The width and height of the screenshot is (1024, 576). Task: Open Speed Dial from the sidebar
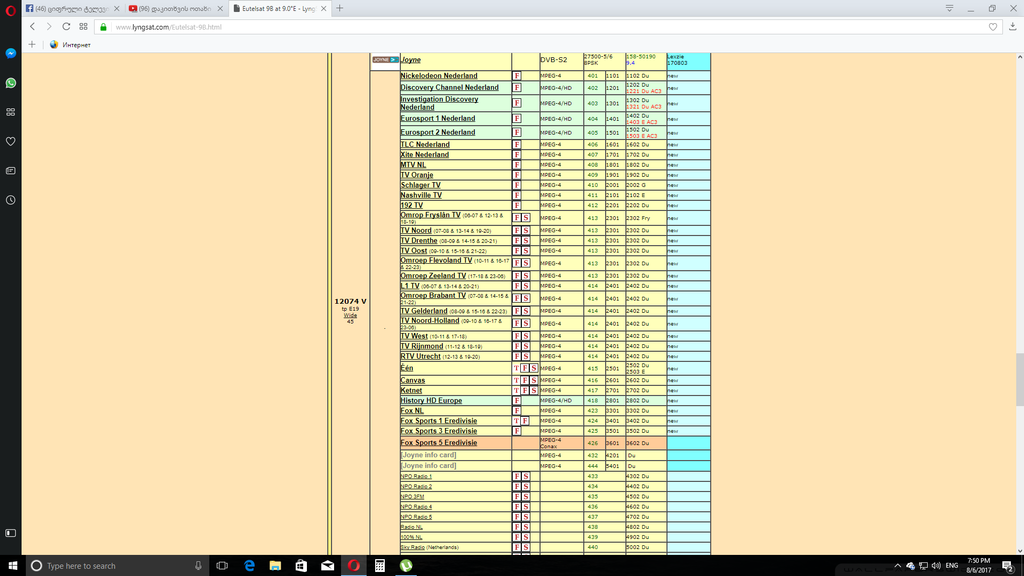pyautogui.click(x=10, y=112)
